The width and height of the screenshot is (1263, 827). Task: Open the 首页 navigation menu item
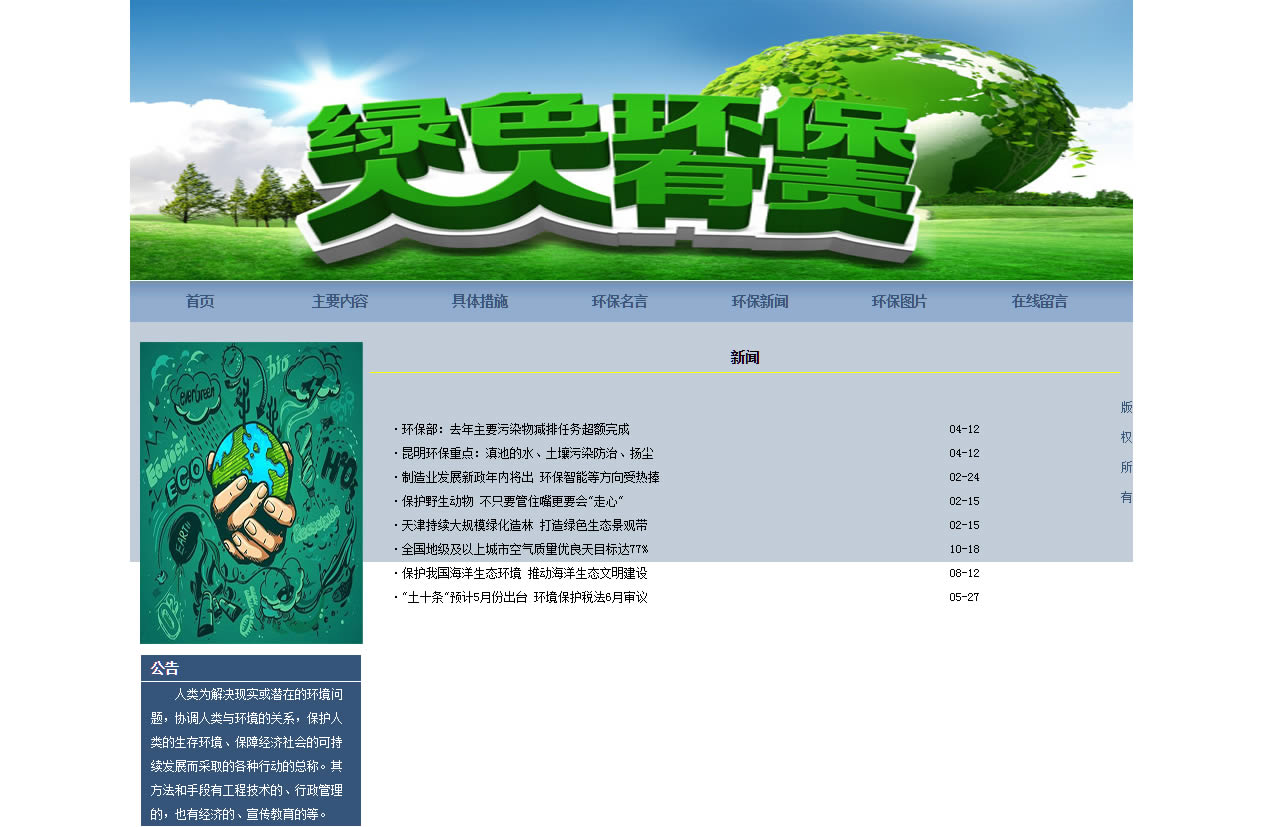200,302
